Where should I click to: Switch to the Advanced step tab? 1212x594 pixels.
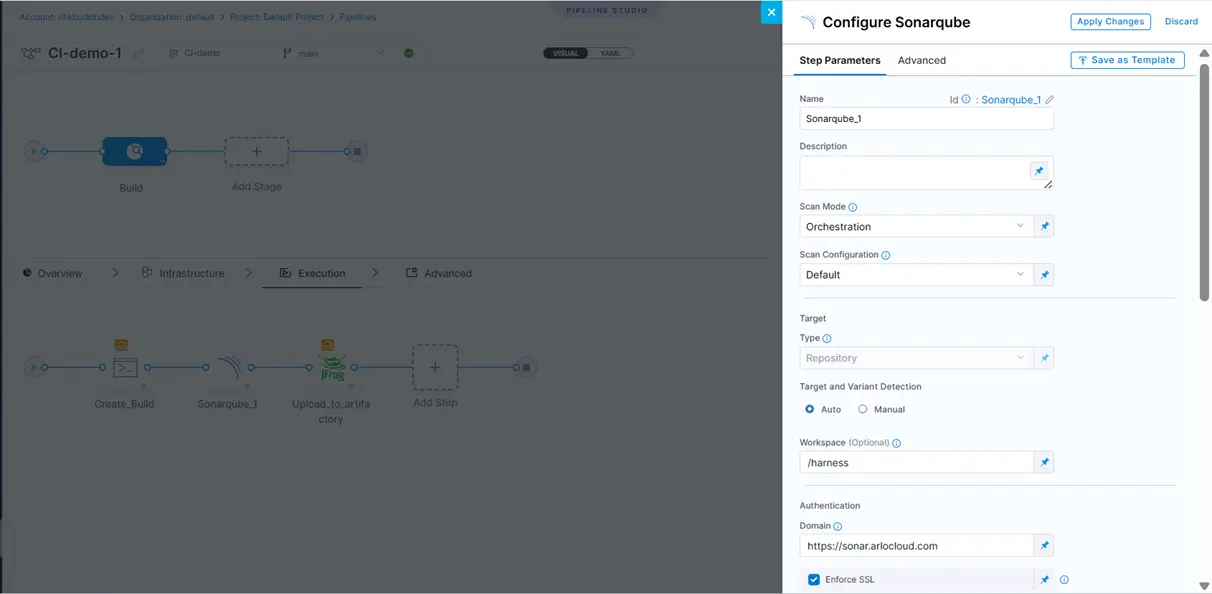pos(921,60)
